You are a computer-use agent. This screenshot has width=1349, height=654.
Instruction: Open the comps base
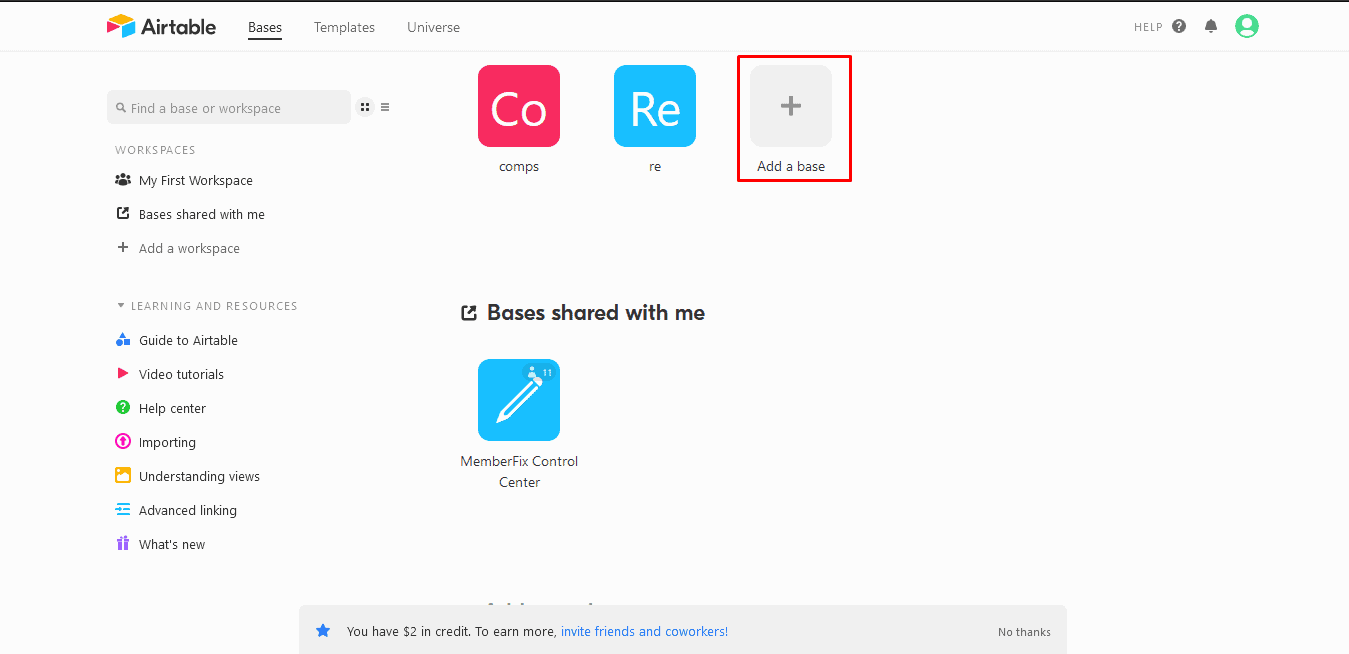[x=518, y=107]
